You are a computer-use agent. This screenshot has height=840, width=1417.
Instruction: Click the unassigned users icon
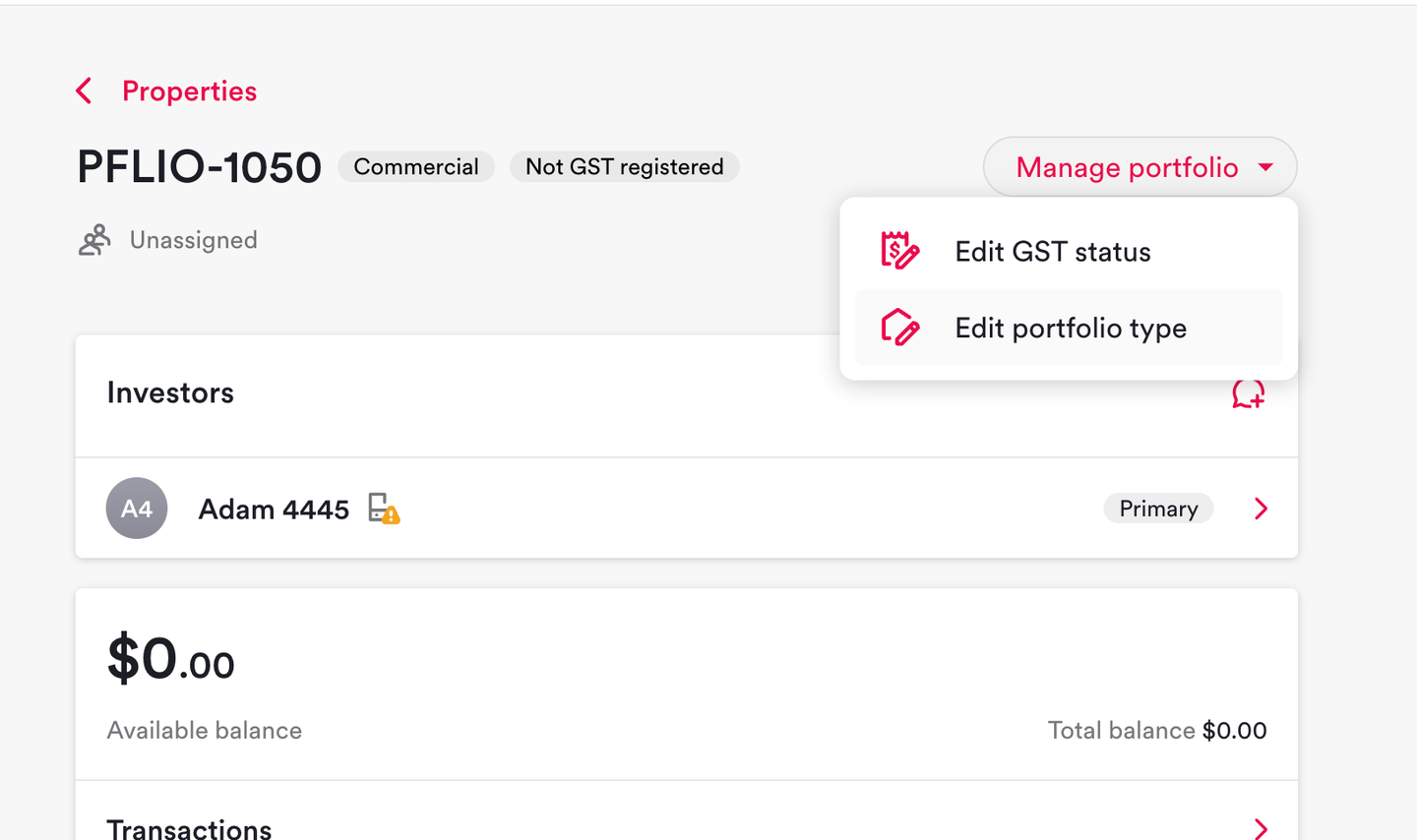(94, 240)
